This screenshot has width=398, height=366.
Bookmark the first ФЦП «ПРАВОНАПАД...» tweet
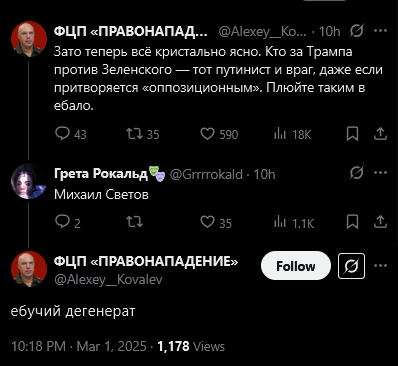(352, 134)
